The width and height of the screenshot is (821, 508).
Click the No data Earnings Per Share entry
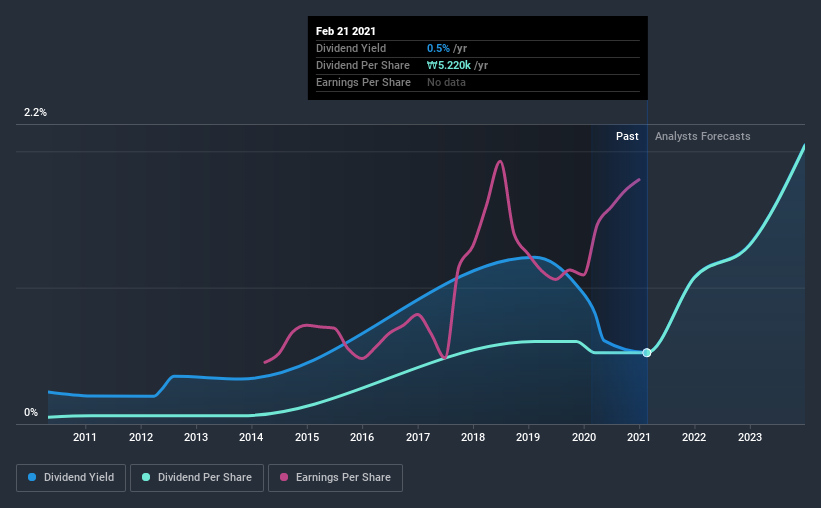[x=446, y=82]
